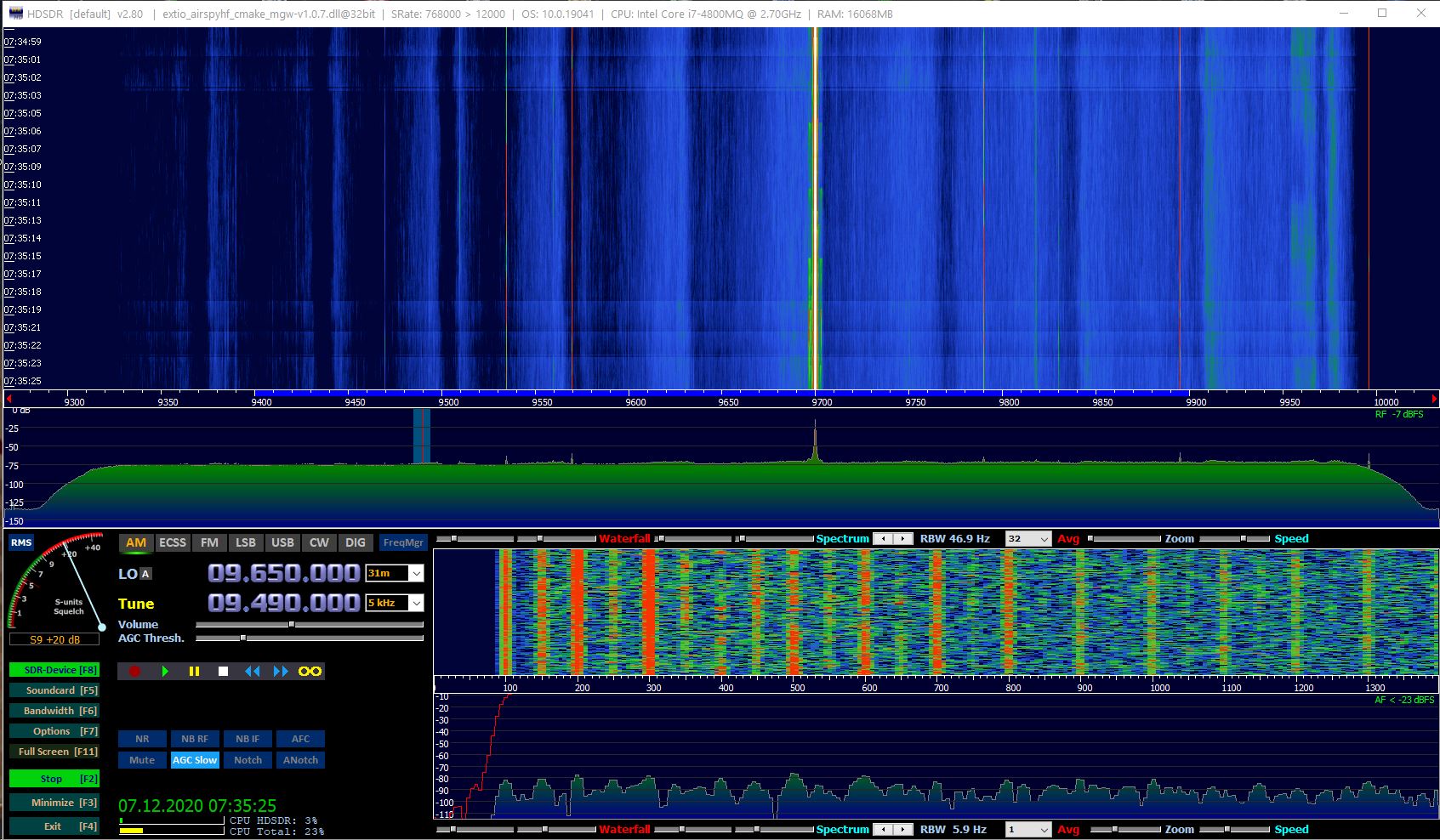1440x840 pixels.
Task: Click right RBW arrow in 5.9 Hz row
Action: [903, 829]
